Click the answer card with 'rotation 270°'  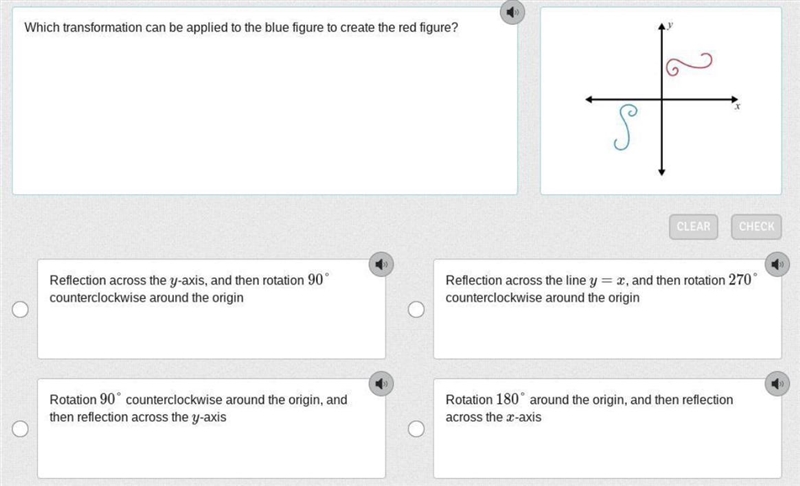click(607, 309)
